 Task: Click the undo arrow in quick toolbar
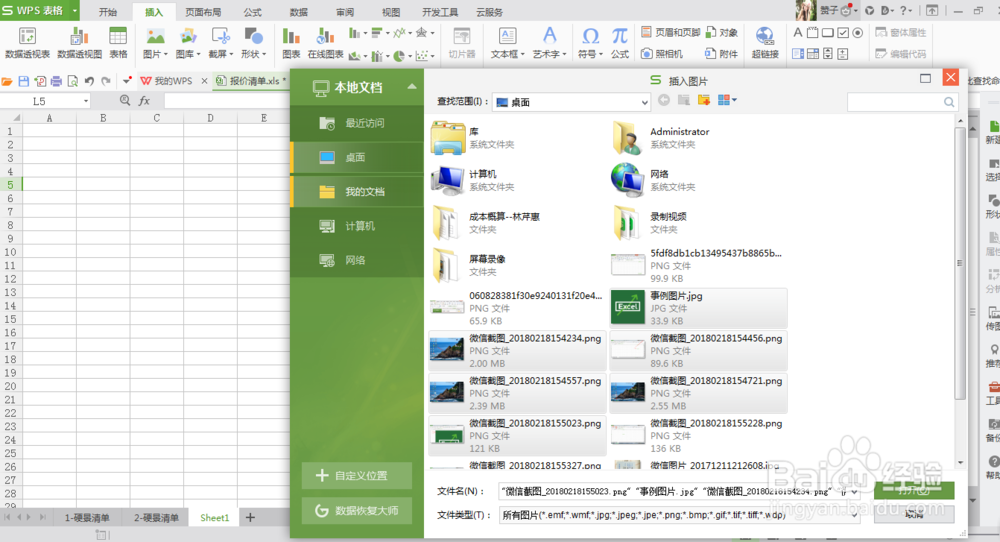(89, 81)
